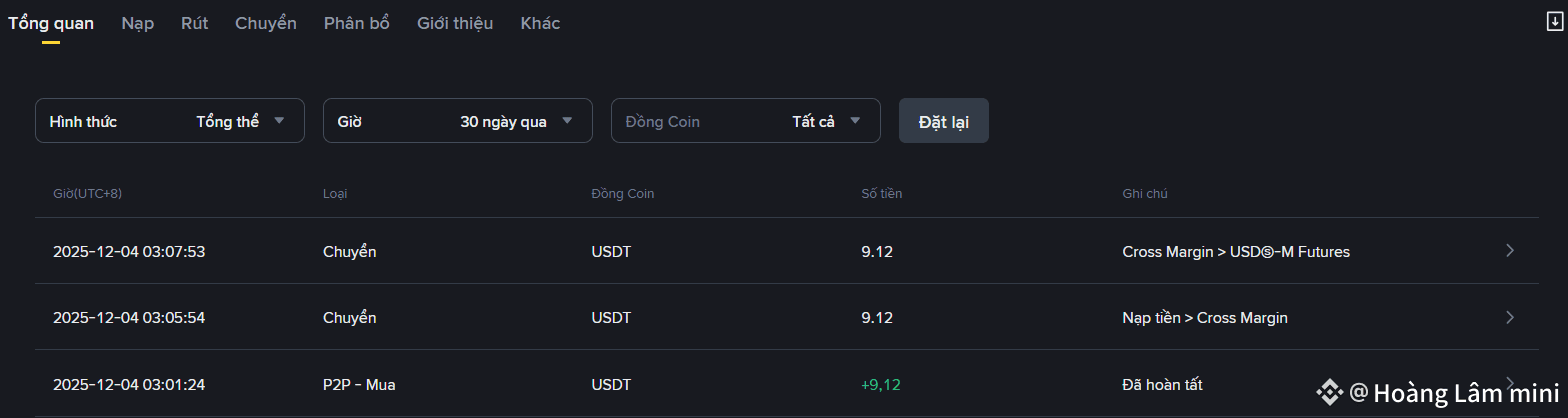Switch to the Nạp tab
This screenshot has width=1568, height=418.
coord(137,23)
